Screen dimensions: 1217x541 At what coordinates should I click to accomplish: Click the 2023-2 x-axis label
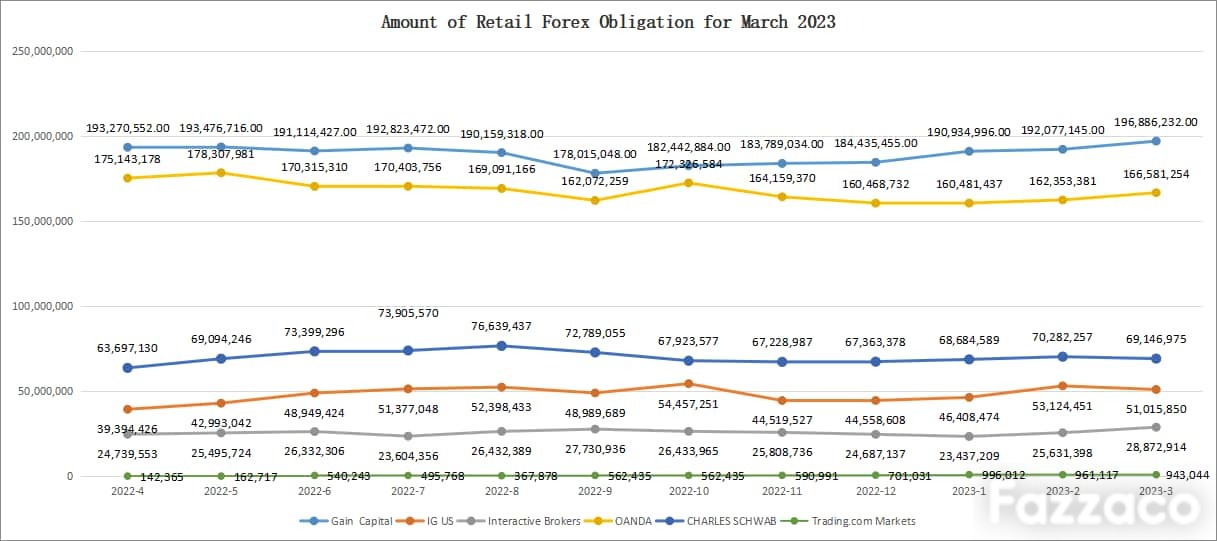(1063, 492)
